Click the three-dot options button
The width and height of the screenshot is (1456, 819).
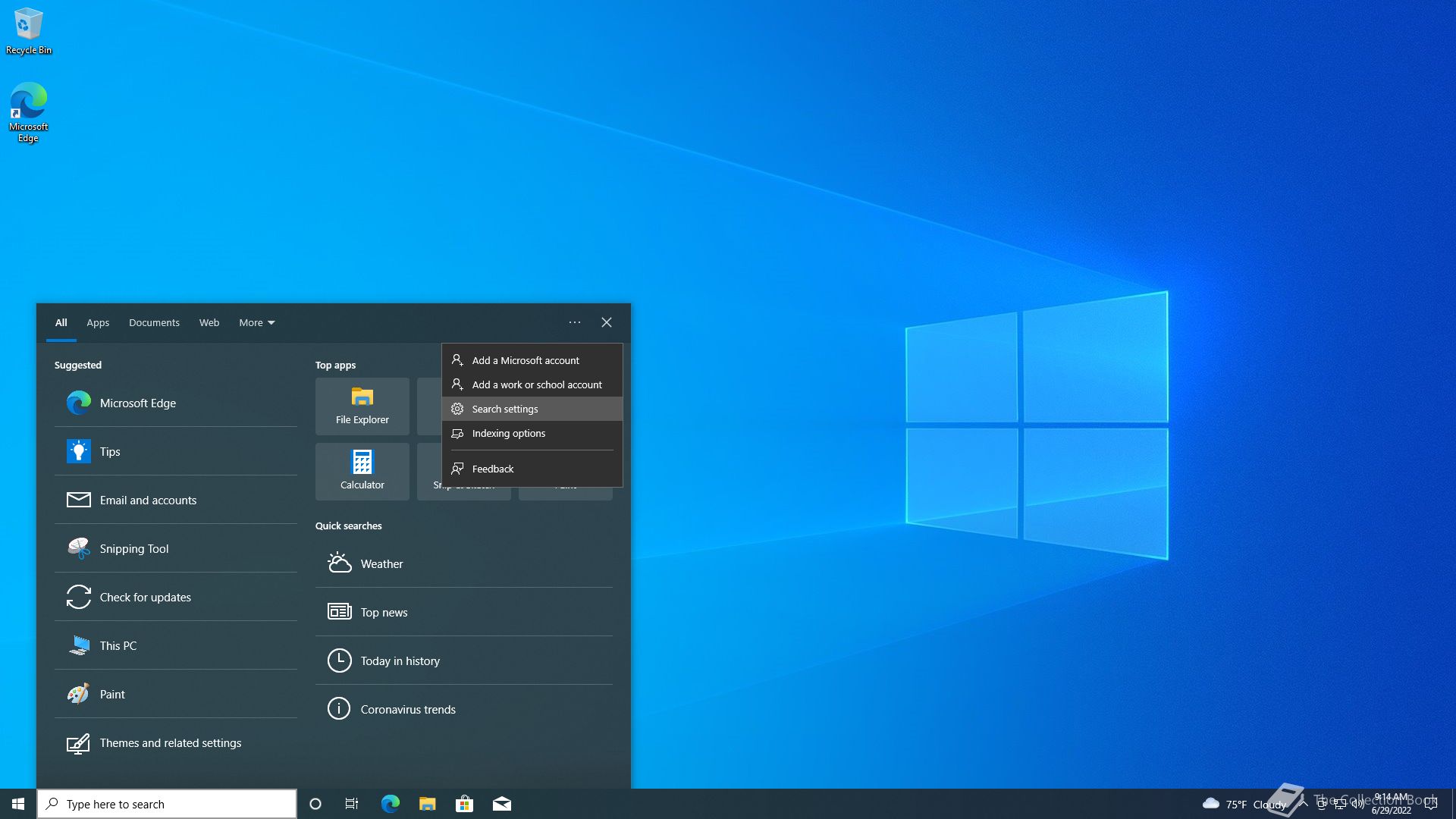(575, 322)
